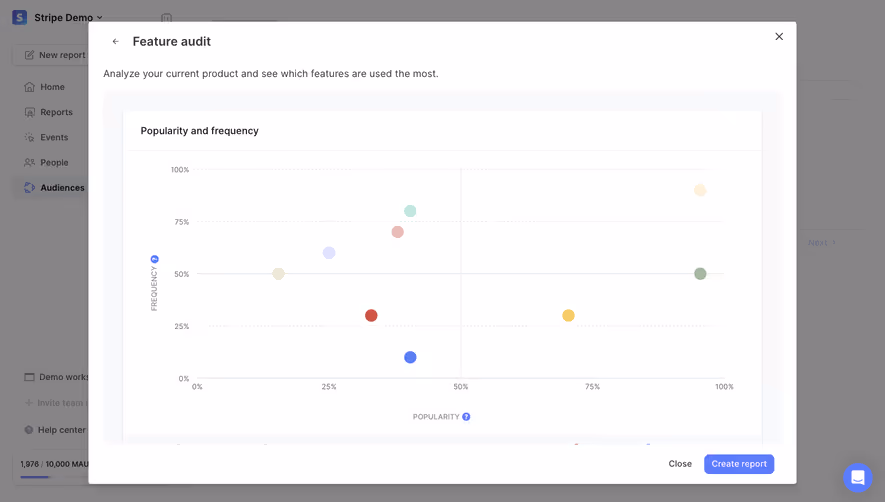885x502 pixels.
Task: Open the Frequency help question icon
Action: 155,259
